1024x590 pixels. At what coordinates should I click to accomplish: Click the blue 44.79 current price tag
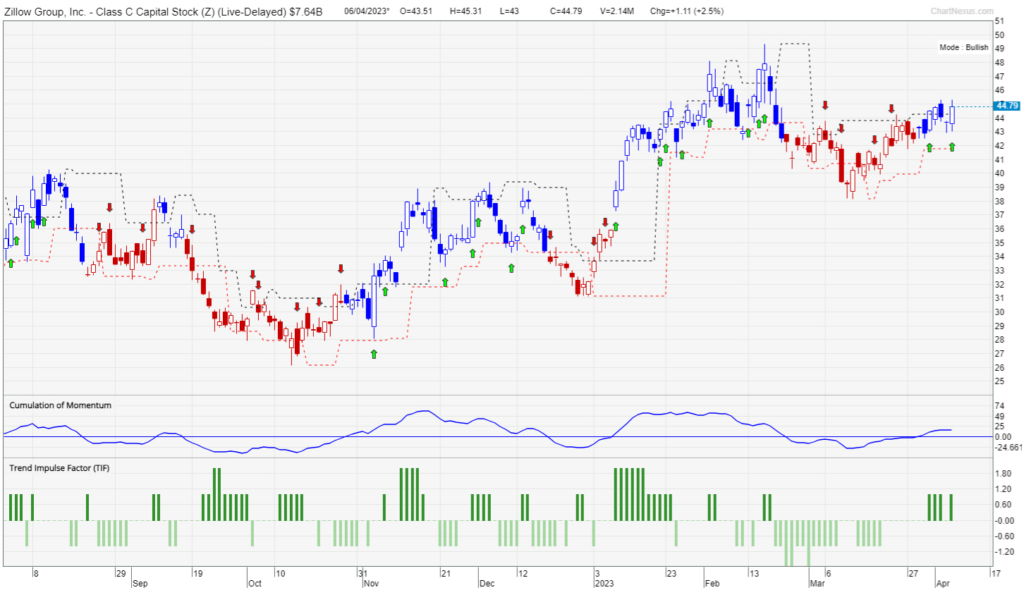click(1006, 106)
